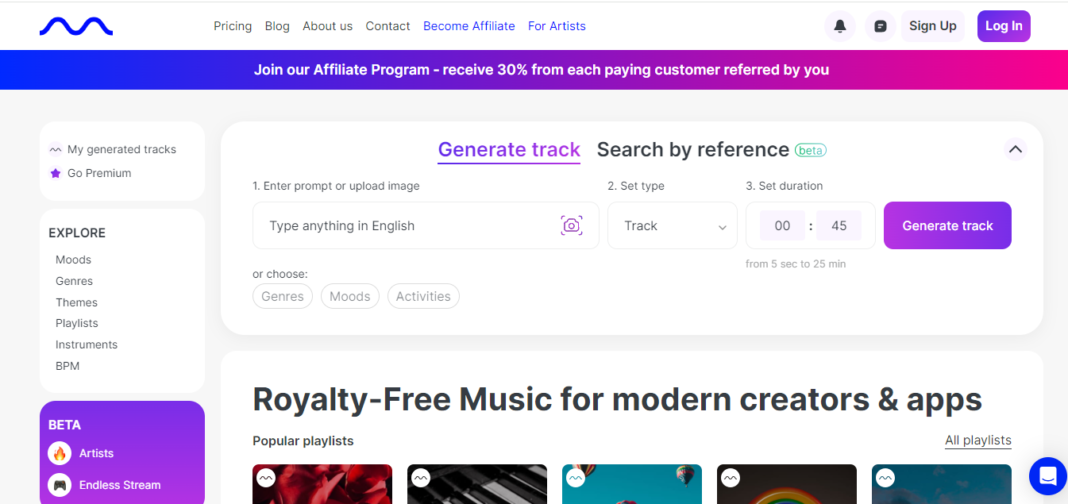Open the Pricing menu item
This screenshot has width=1068, height=504.
233,26
